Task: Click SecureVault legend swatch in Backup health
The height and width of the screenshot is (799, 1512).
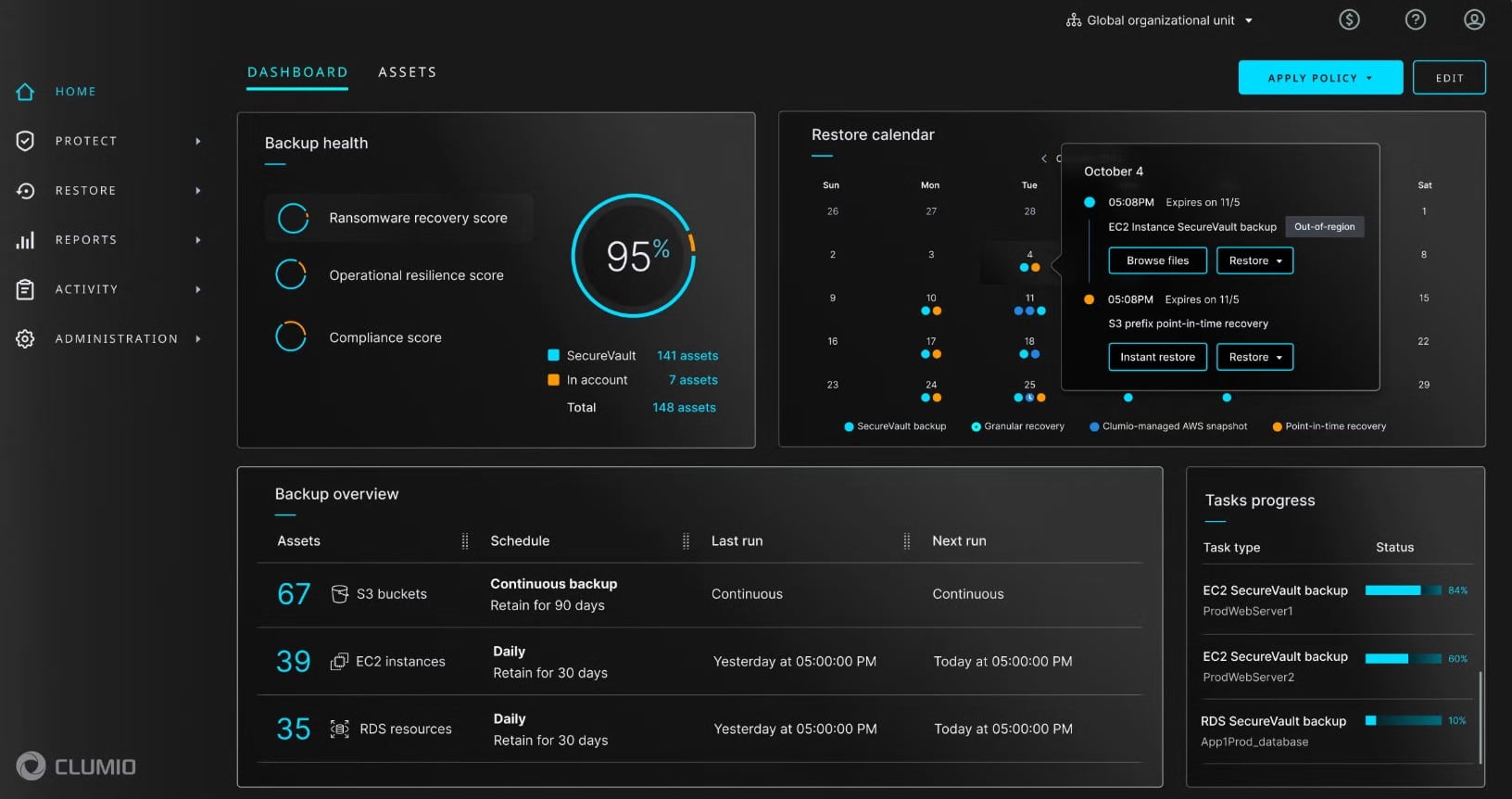Action: [x=553, y=355]
